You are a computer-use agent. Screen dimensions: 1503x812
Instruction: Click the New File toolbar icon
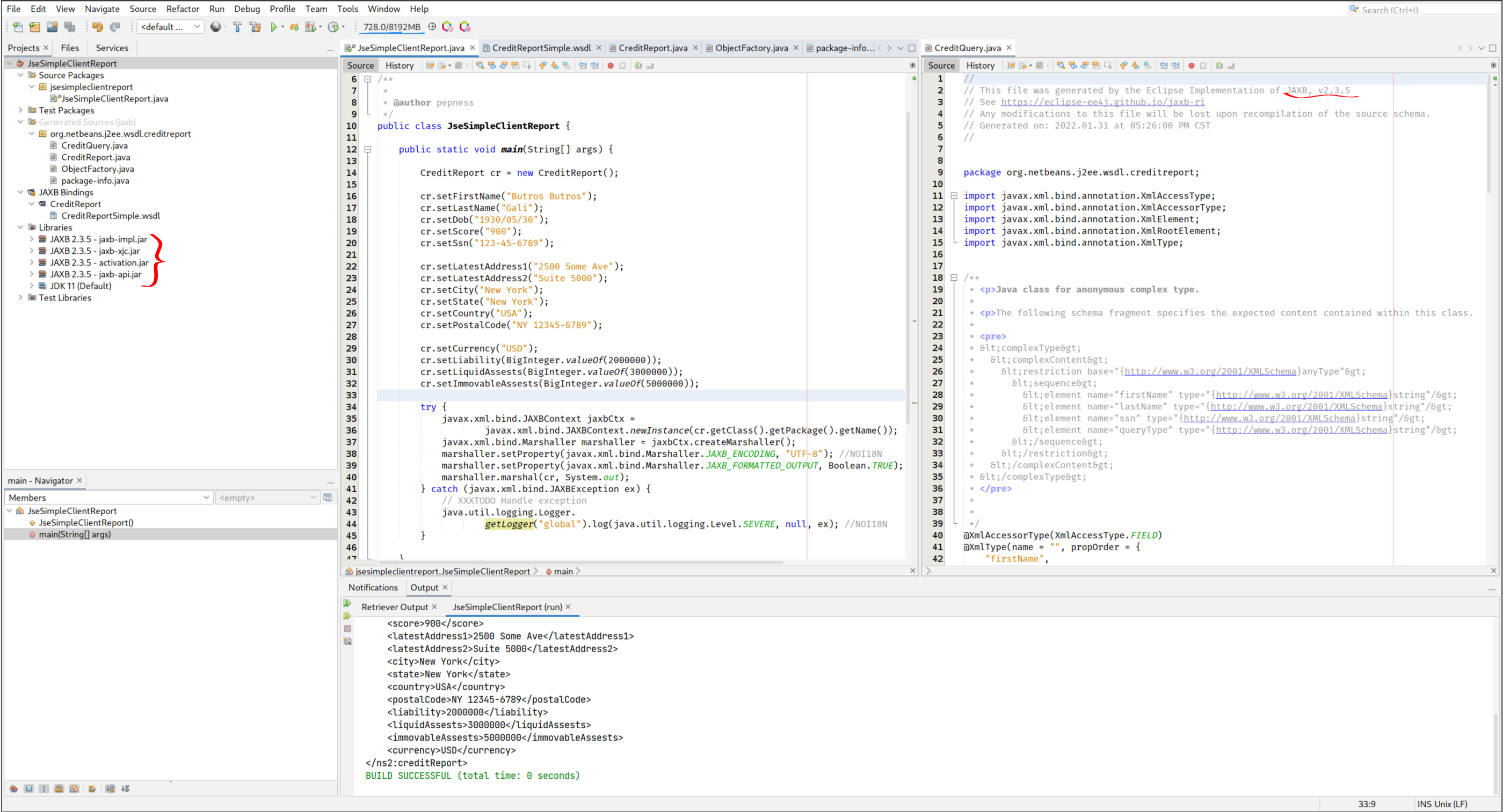click(18, 27)
